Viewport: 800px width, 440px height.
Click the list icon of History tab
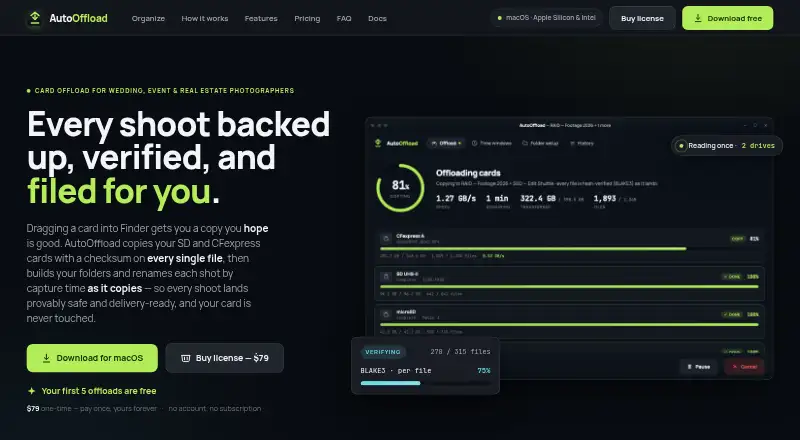572,143
